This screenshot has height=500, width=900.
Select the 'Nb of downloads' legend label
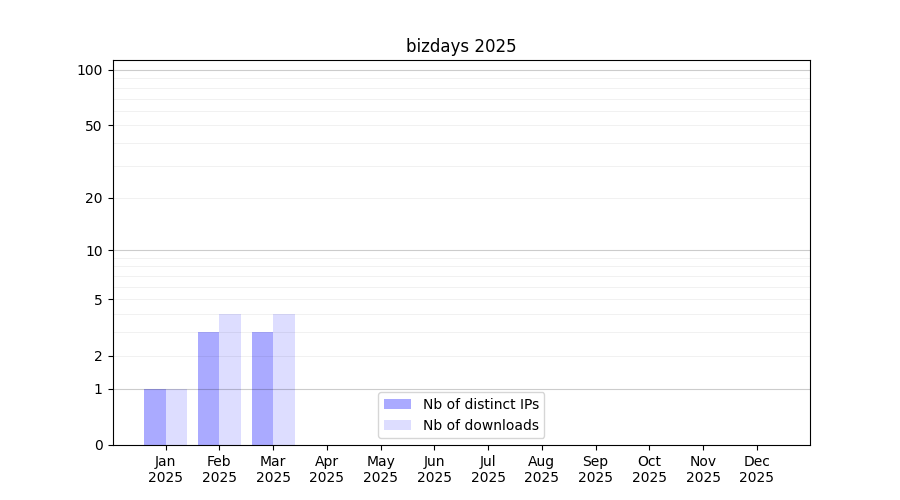[x=480, y=425]
